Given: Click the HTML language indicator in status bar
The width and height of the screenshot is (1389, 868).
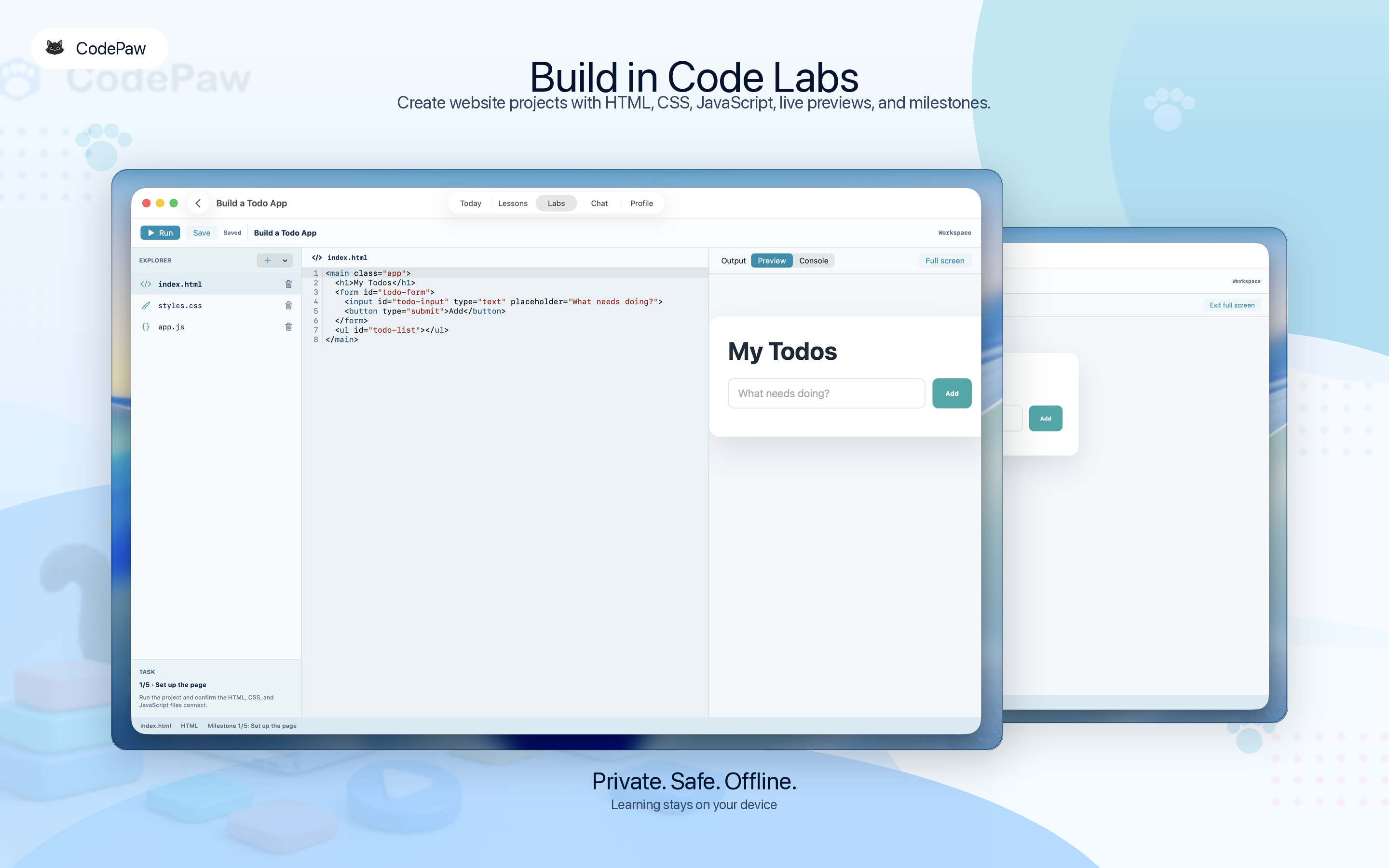Looking at the screenshot, I should pyautogui.click(x=189, y=726).
